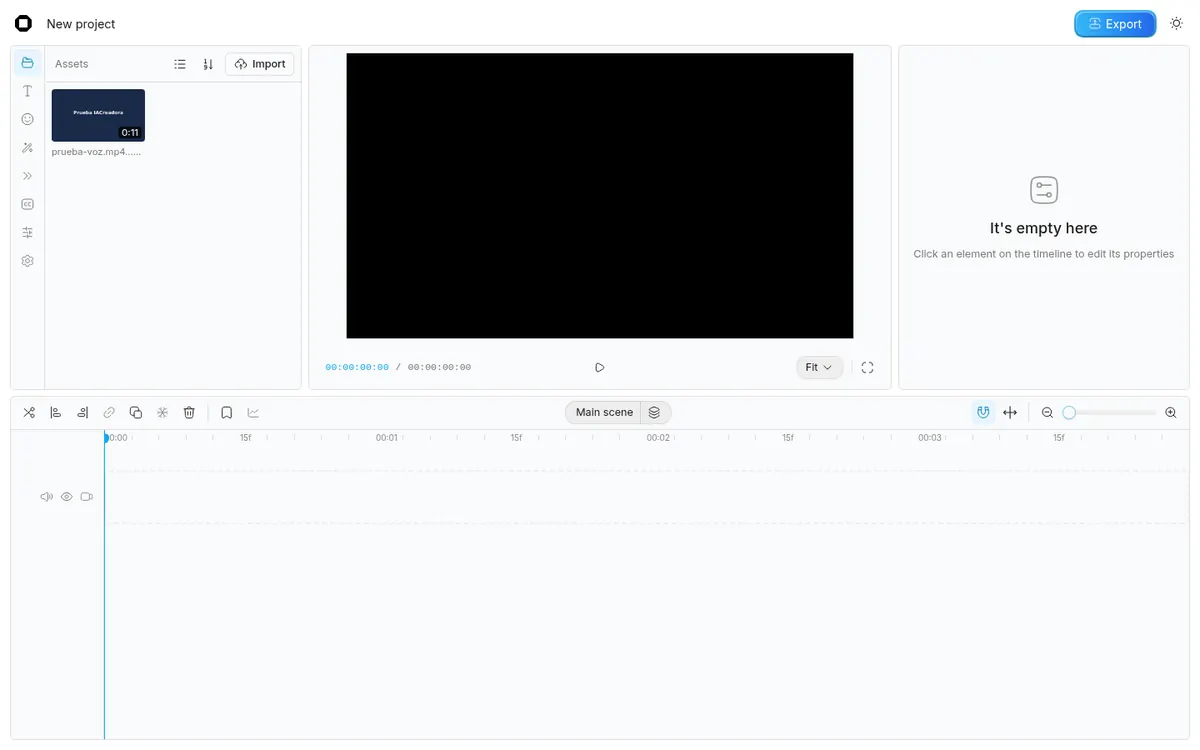Click the duplicate clip icon
1200x750 pixels.
pyautogui.click(x=136, y=412)
